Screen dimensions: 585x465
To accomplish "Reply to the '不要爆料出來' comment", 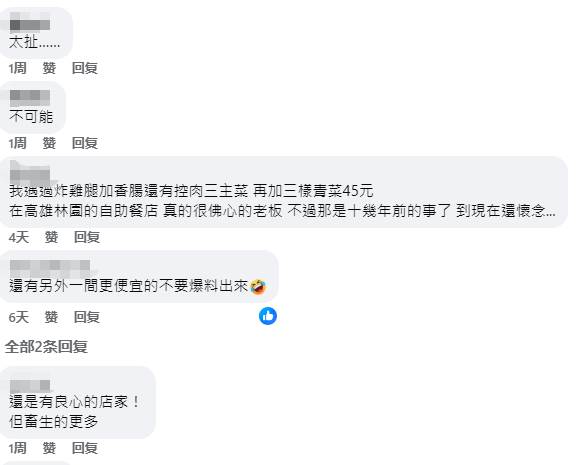I will coord(87,317).
